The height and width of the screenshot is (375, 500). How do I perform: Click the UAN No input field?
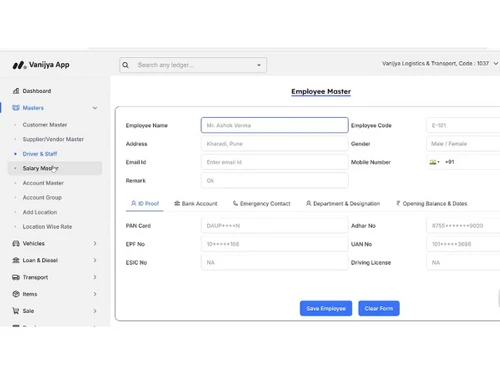[463, 244]
